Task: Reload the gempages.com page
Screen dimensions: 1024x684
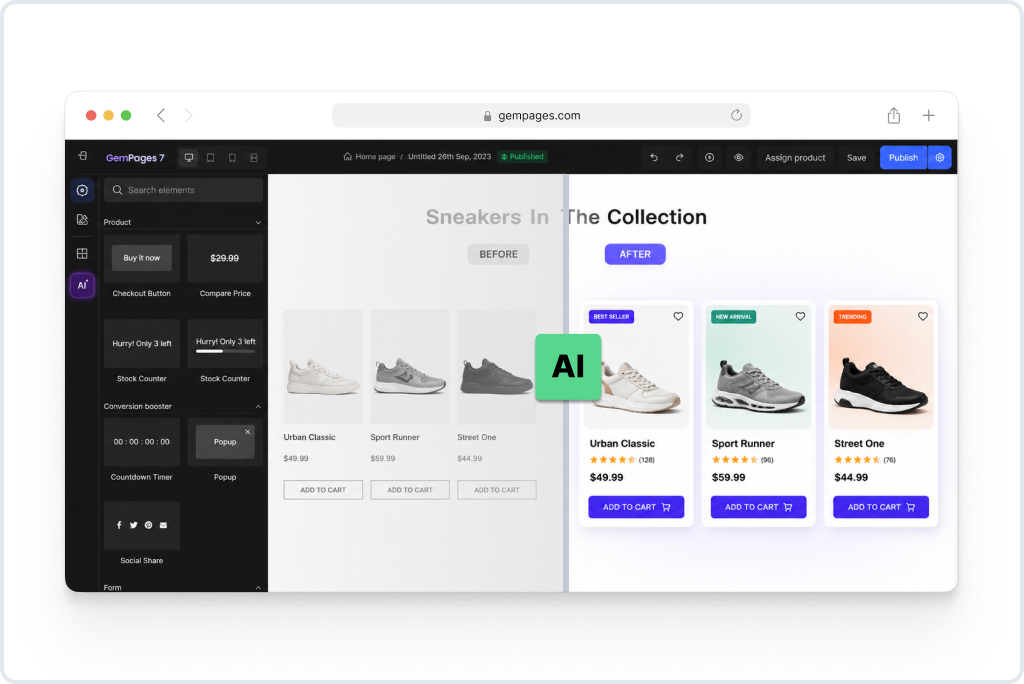Action: [736, 115]
